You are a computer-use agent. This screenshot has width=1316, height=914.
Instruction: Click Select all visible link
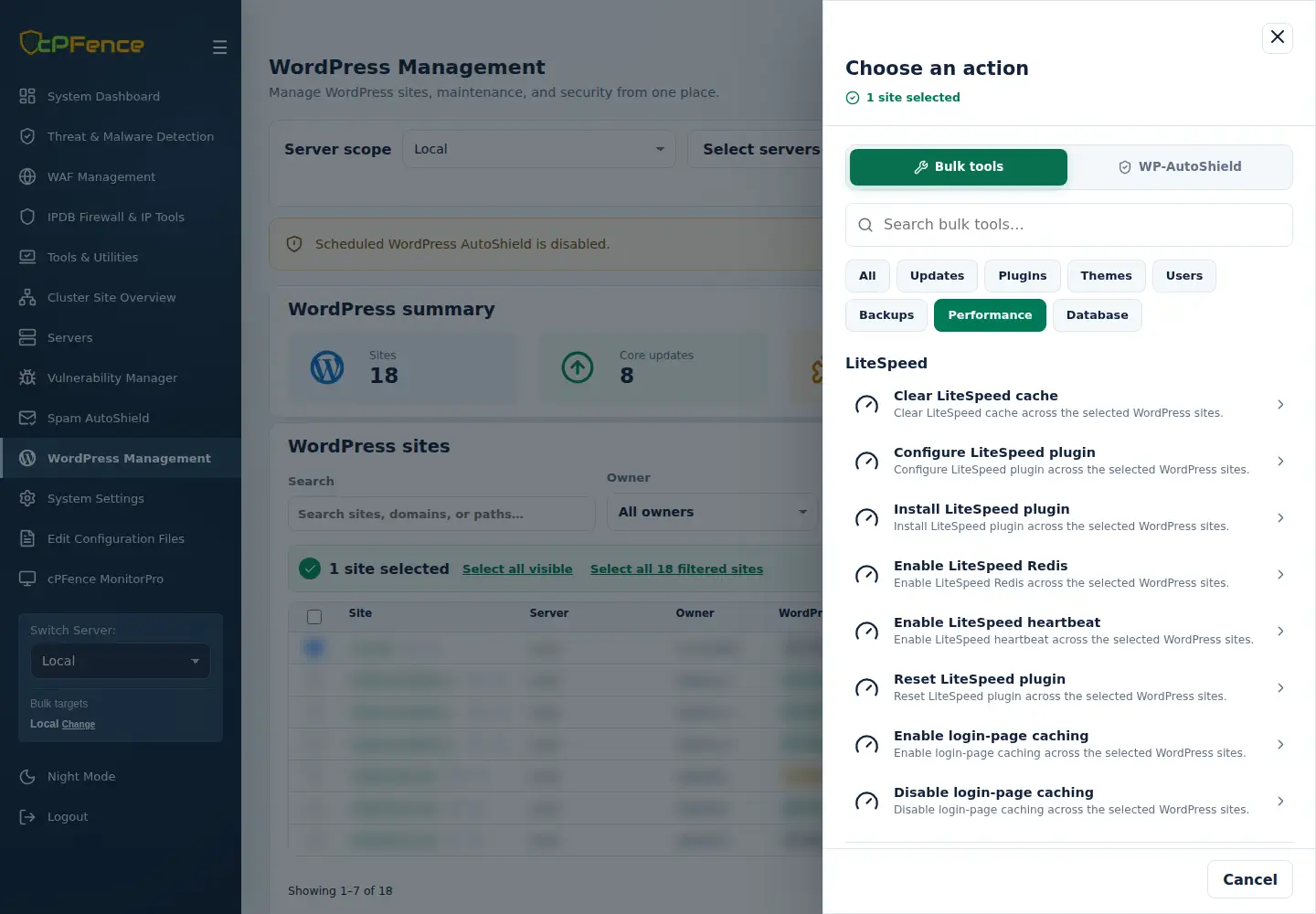click(x=517, y=569)
